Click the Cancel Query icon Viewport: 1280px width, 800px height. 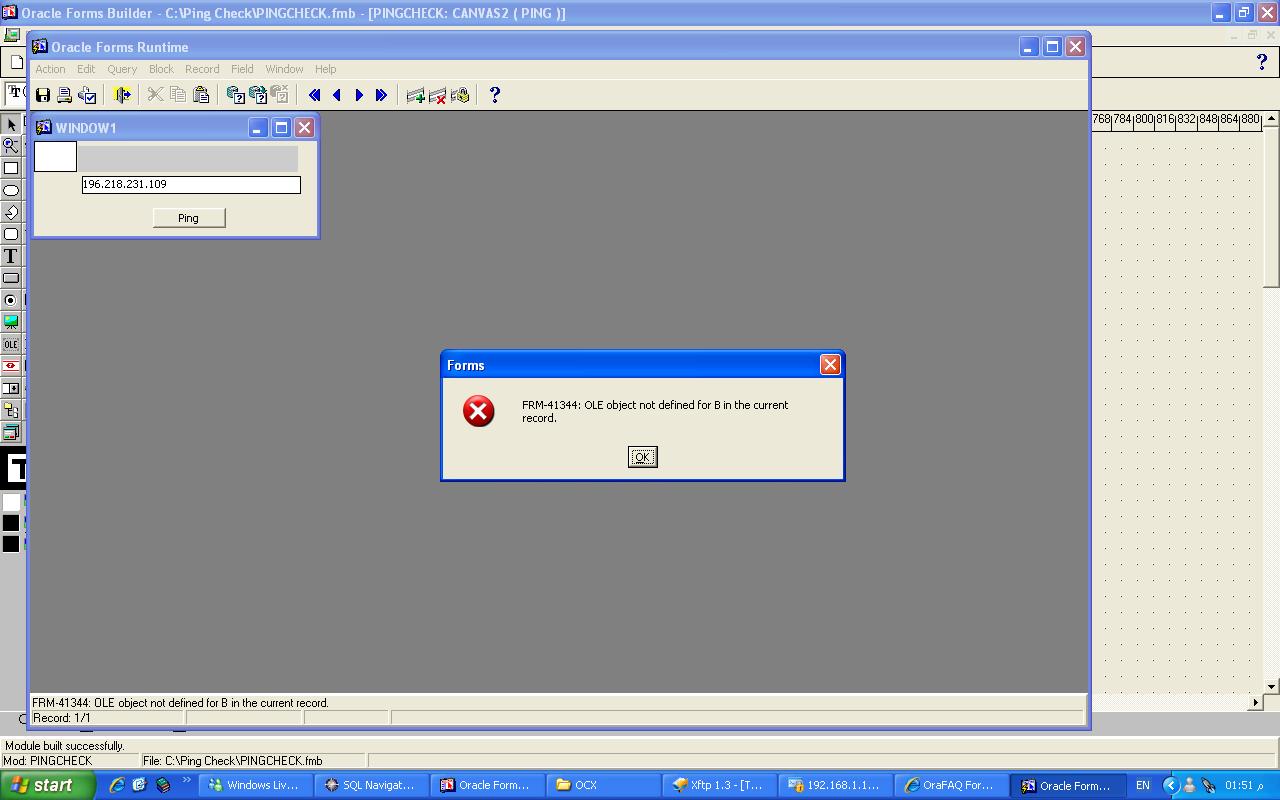[280, 95]
